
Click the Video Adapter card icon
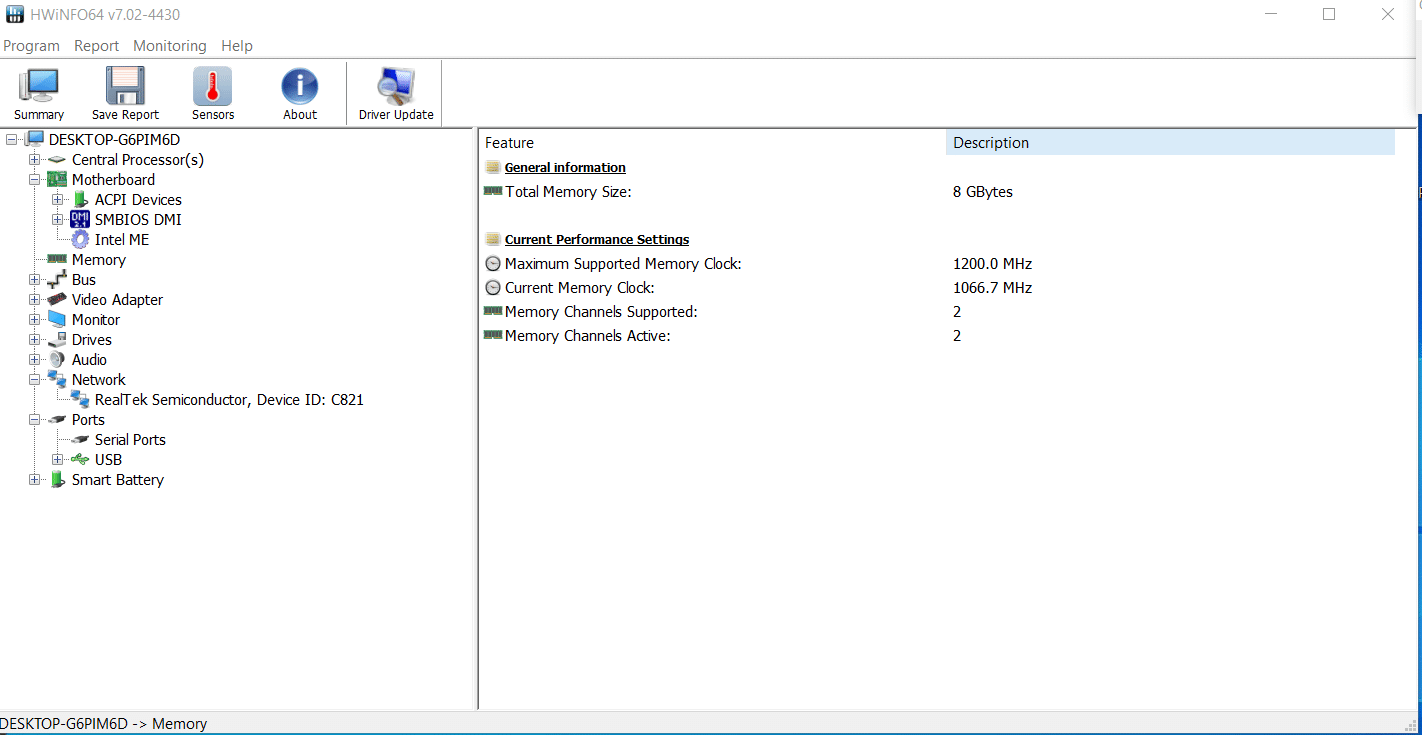pyautogui.click(x=57, y=299)
